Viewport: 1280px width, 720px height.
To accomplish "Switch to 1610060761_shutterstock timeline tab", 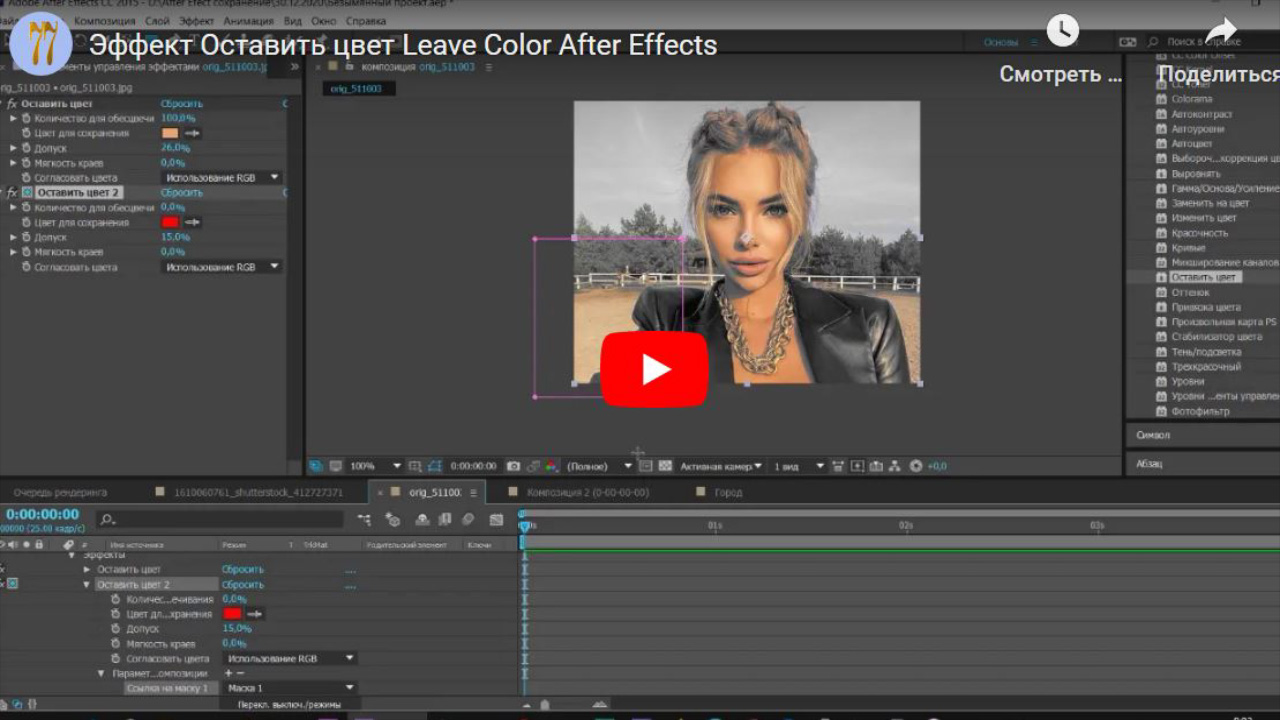I will point(258,492).
